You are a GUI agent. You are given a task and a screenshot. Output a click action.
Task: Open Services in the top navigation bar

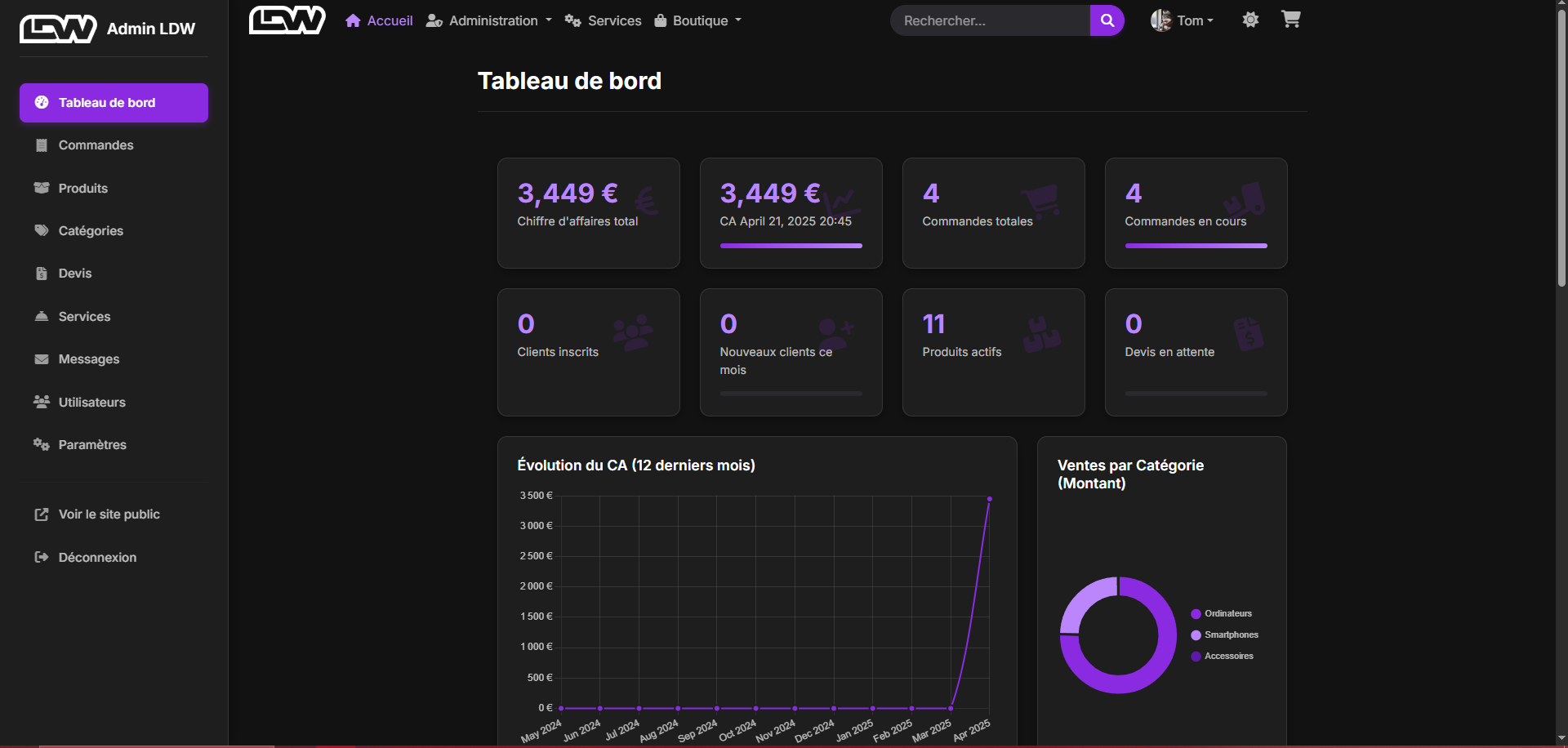click(x=604, y=20)
